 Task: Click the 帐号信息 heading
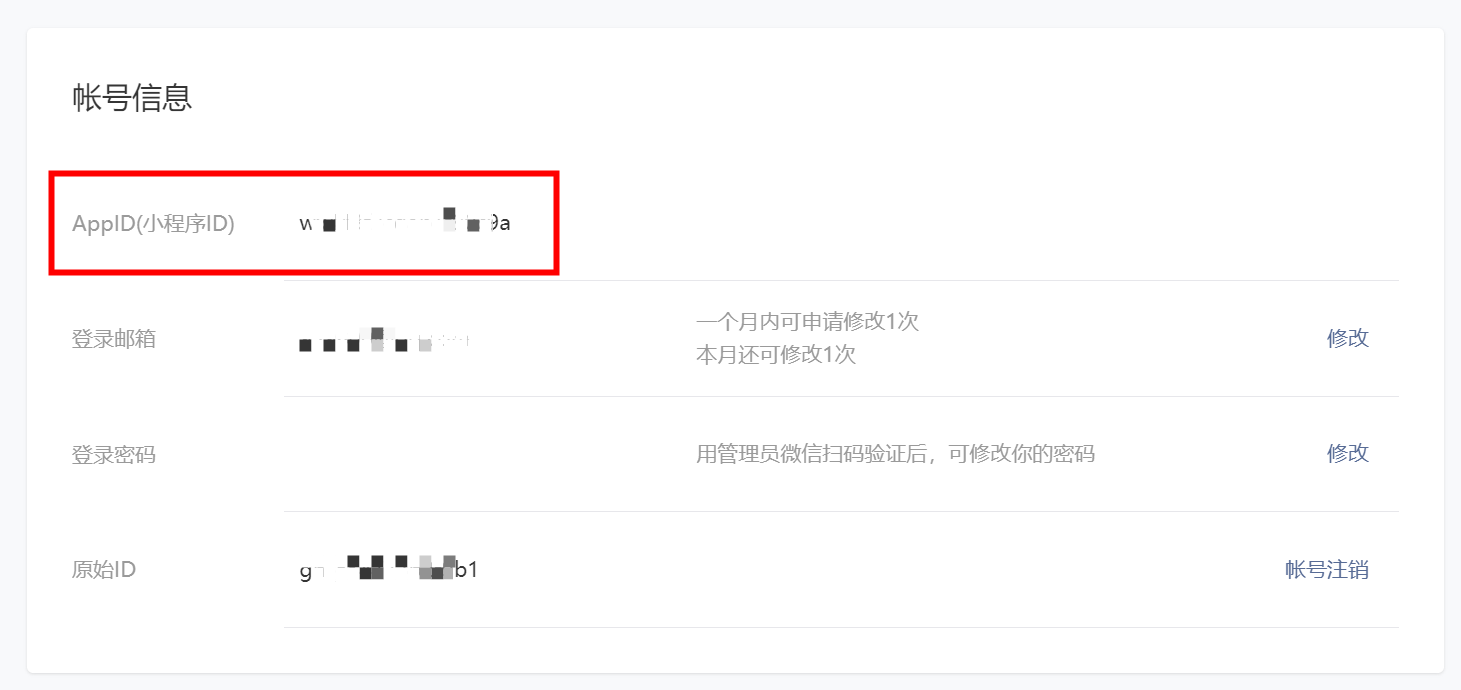pos(132,98)
